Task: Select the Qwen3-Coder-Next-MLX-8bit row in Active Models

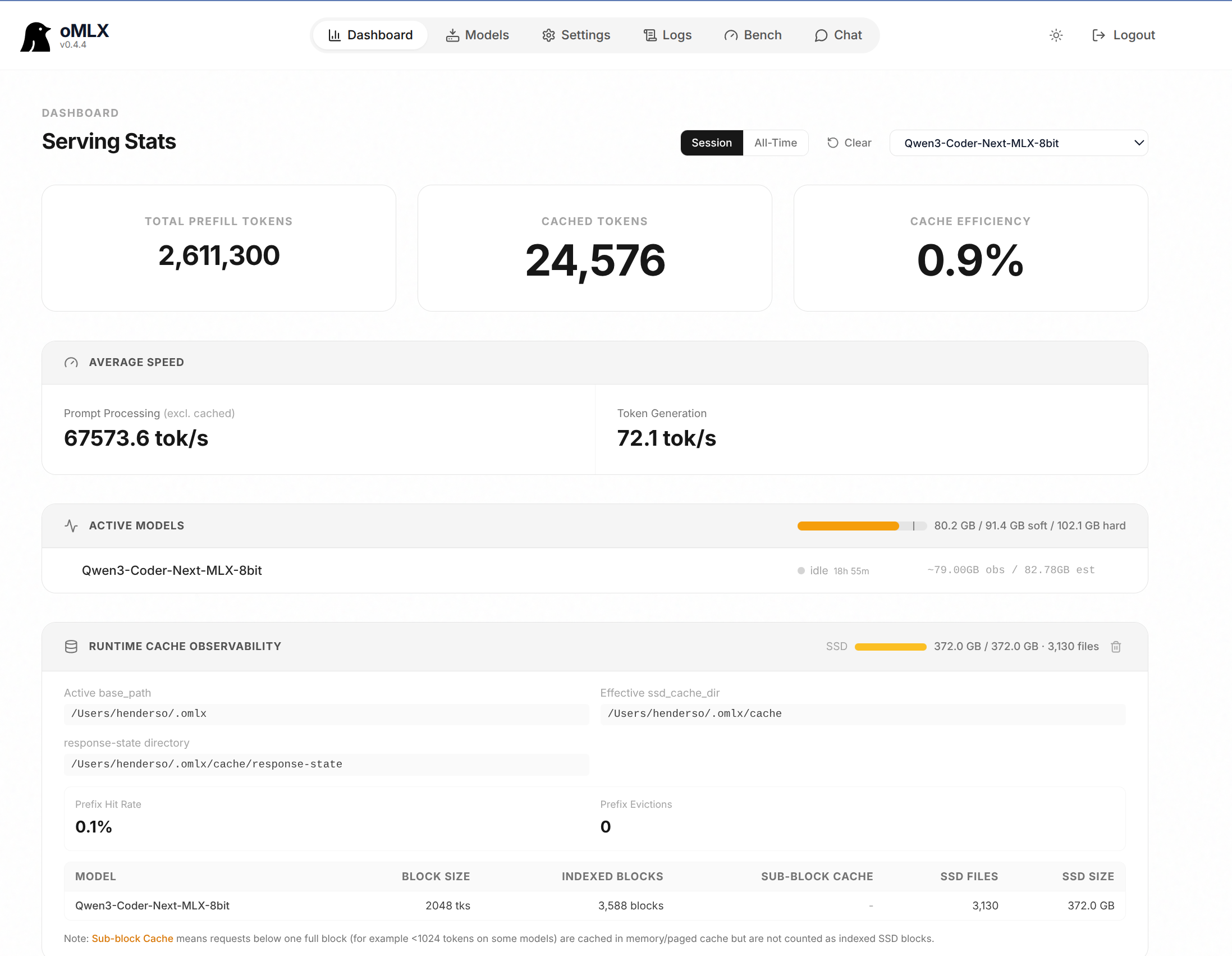Action: [594, 570]
